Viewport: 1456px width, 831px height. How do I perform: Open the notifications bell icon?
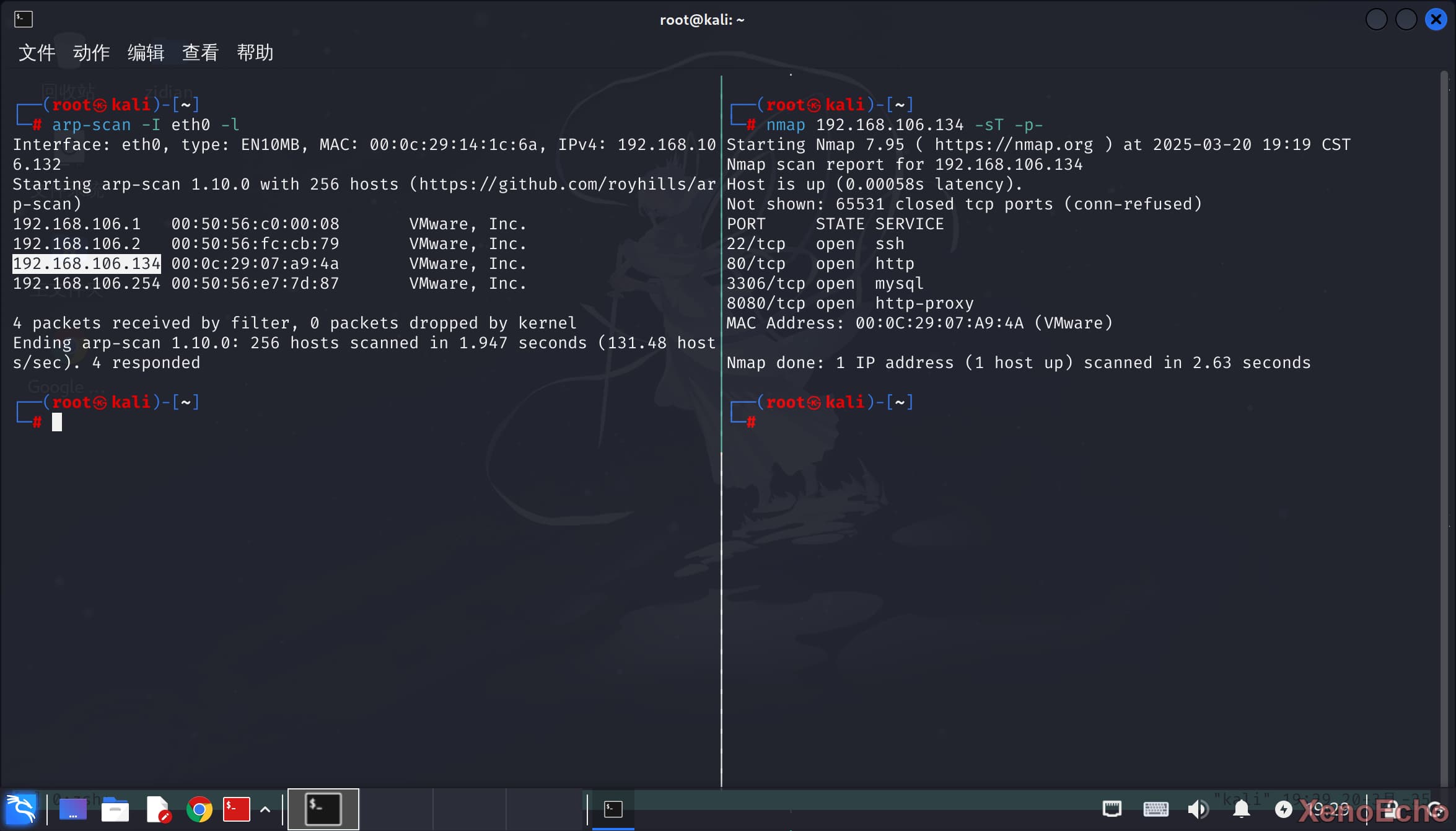pyautogui.click(x=1241, y=809)
